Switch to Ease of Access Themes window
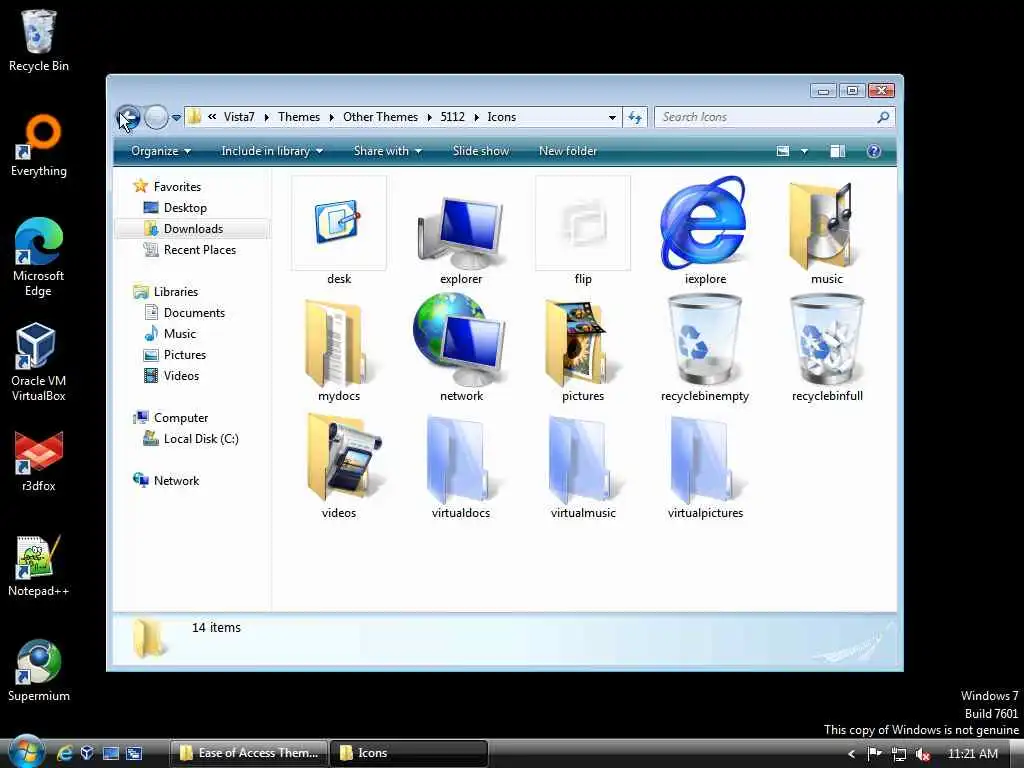Viewport: 1024px width, 768px height. point(248,753)
